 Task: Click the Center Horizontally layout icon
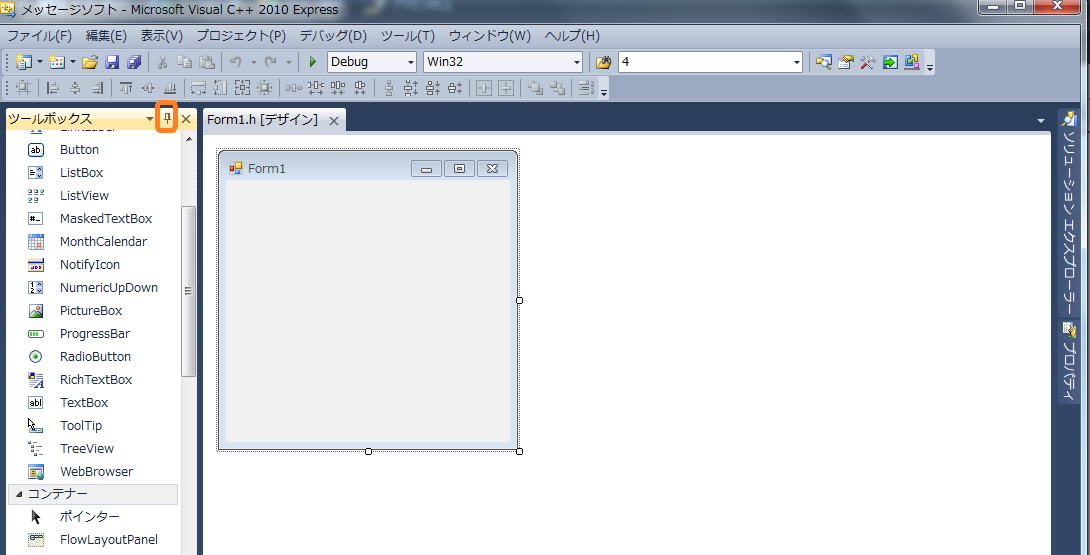(x=484, y=88)
